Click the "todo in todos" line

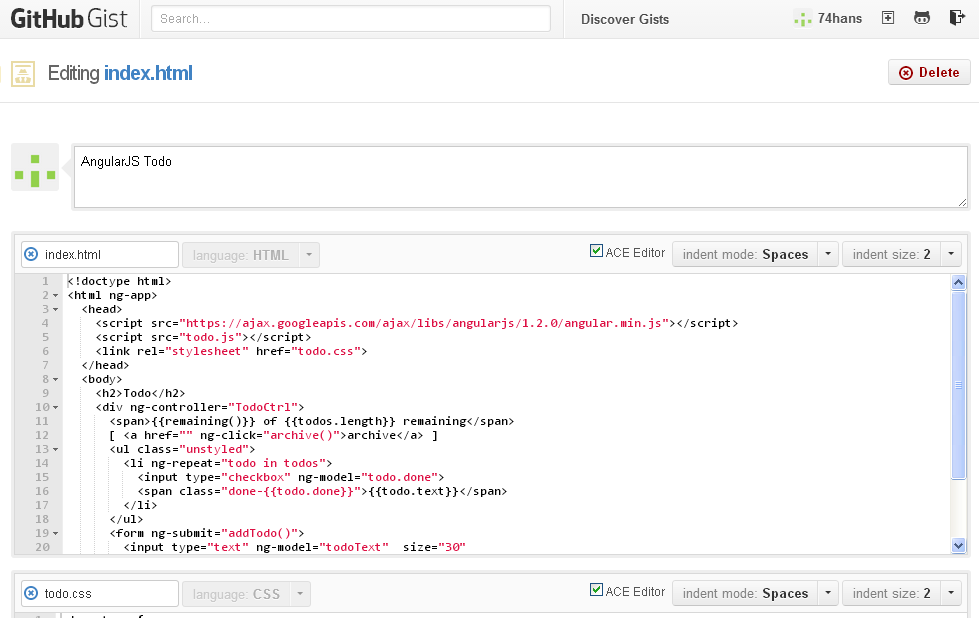click(228, 464)
